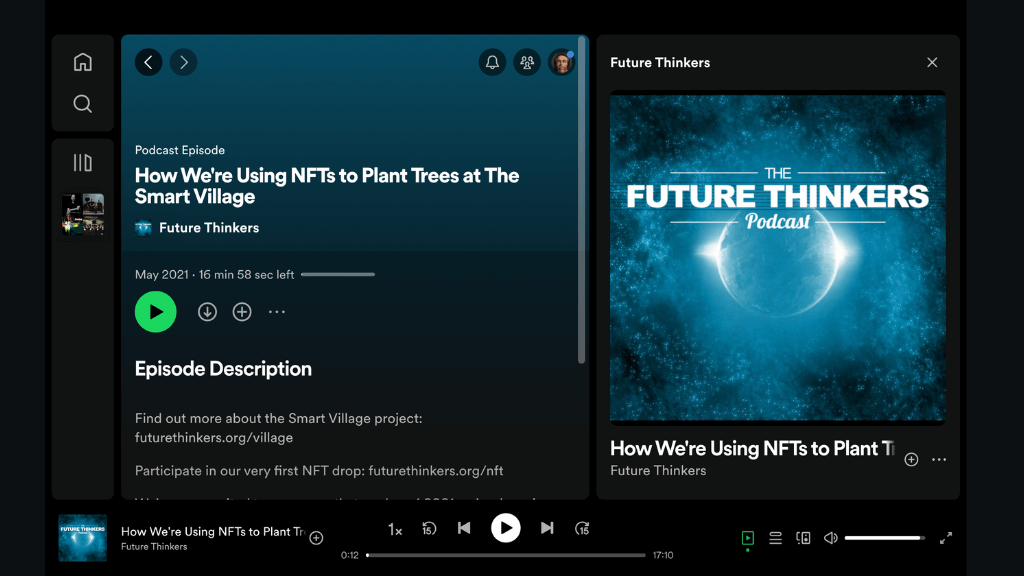Screen dimensions: 1024x576
Task: Open the Future Thinkers show link
Action: tap(207, 227)
